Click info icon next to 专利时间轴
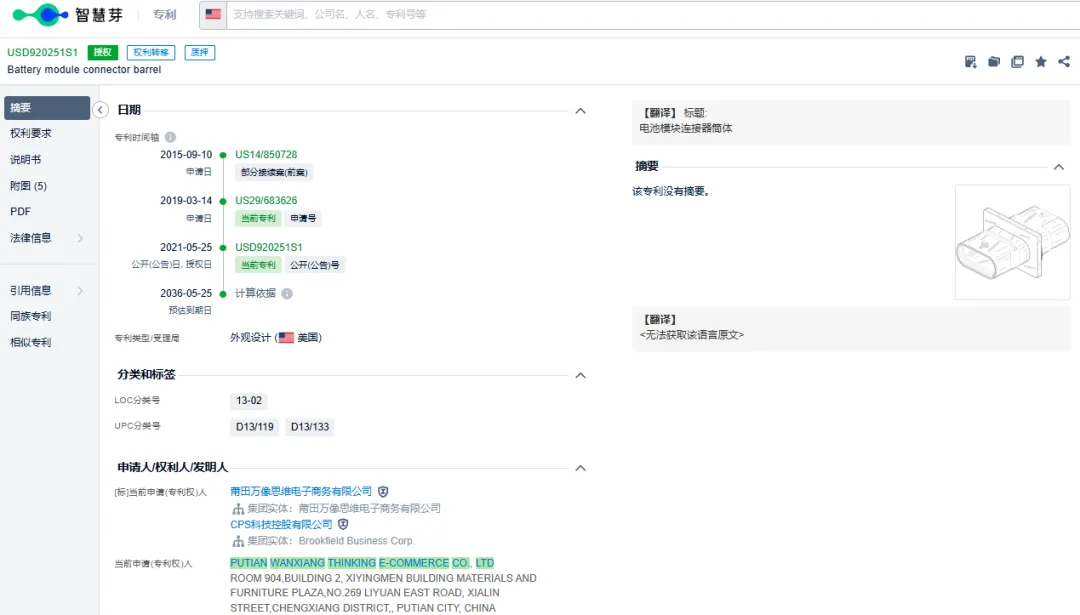Viewport: 1080px width, 615px height. click(170, 137)
